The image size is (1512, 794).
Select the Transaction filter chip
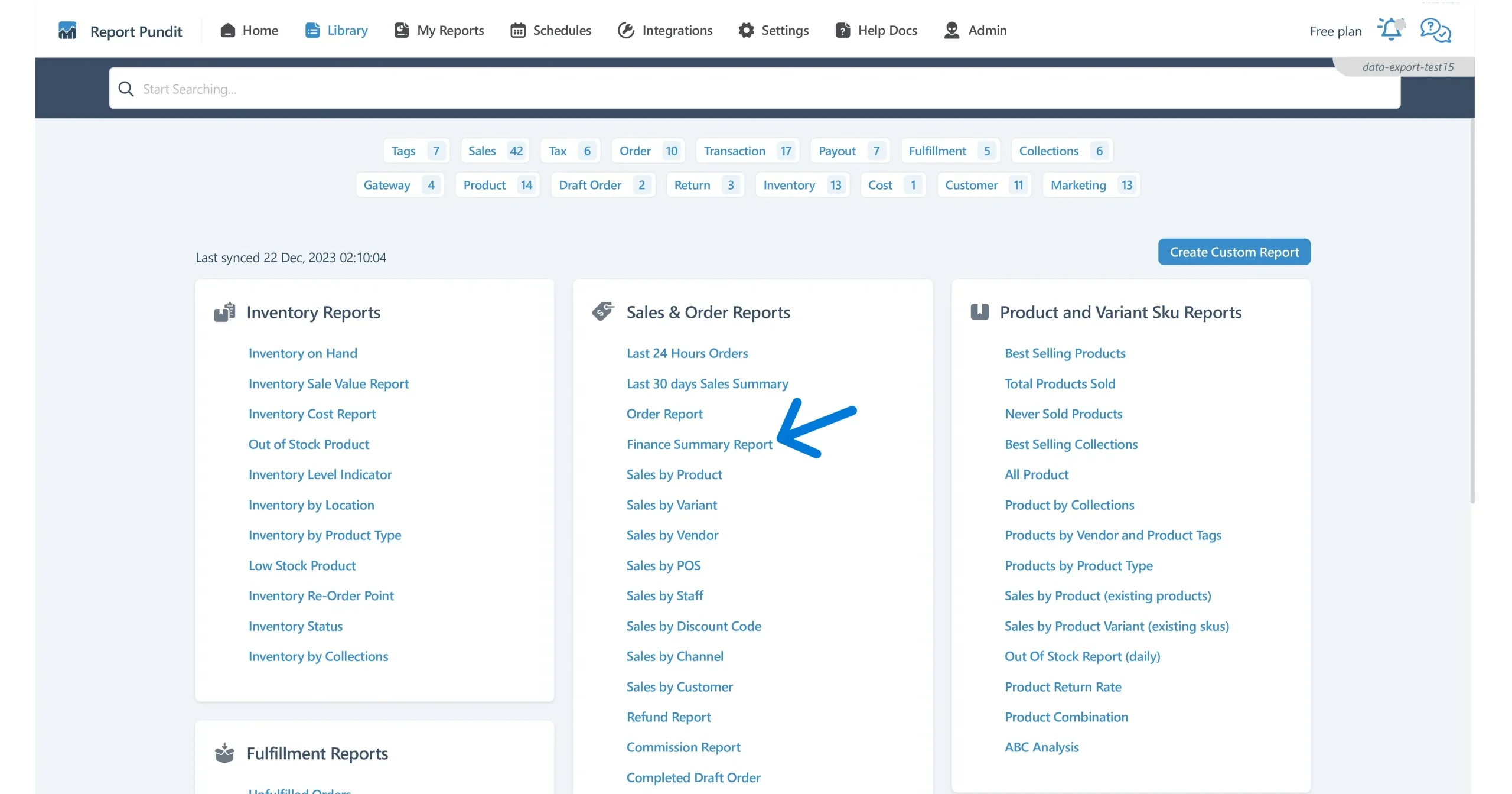[x=748, y=151]
